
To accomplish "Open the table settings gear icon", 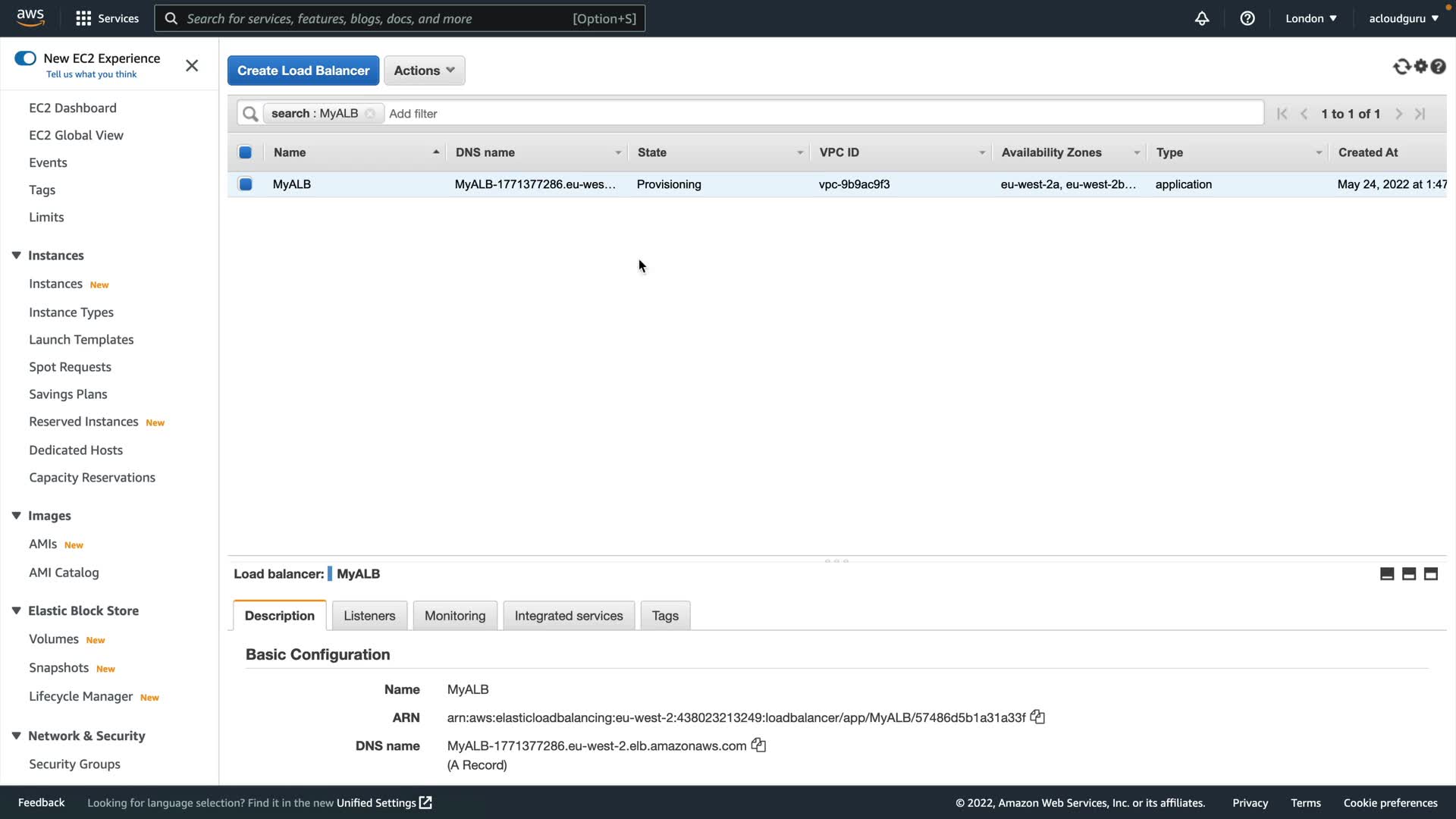I will (x=1420, y=67).
